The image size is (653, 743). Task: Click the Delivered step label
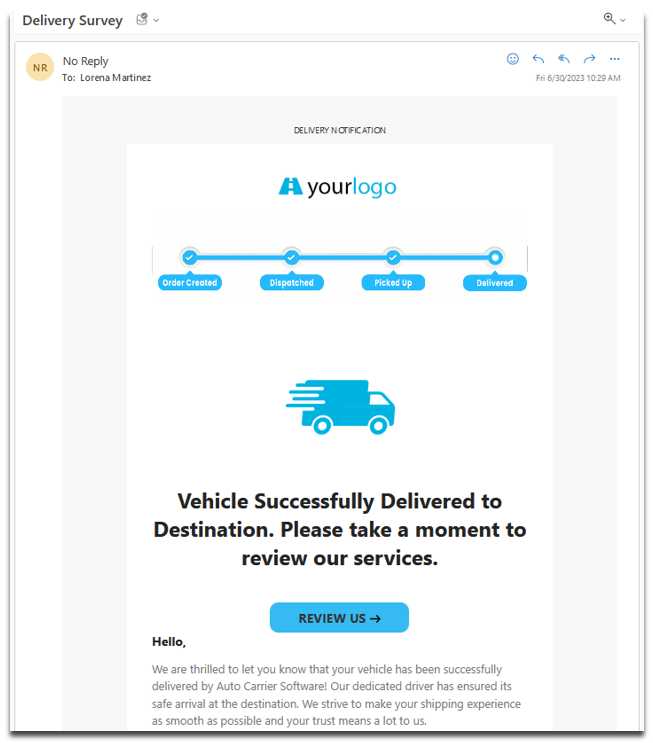pyautogui.click(x=495, y=282)
